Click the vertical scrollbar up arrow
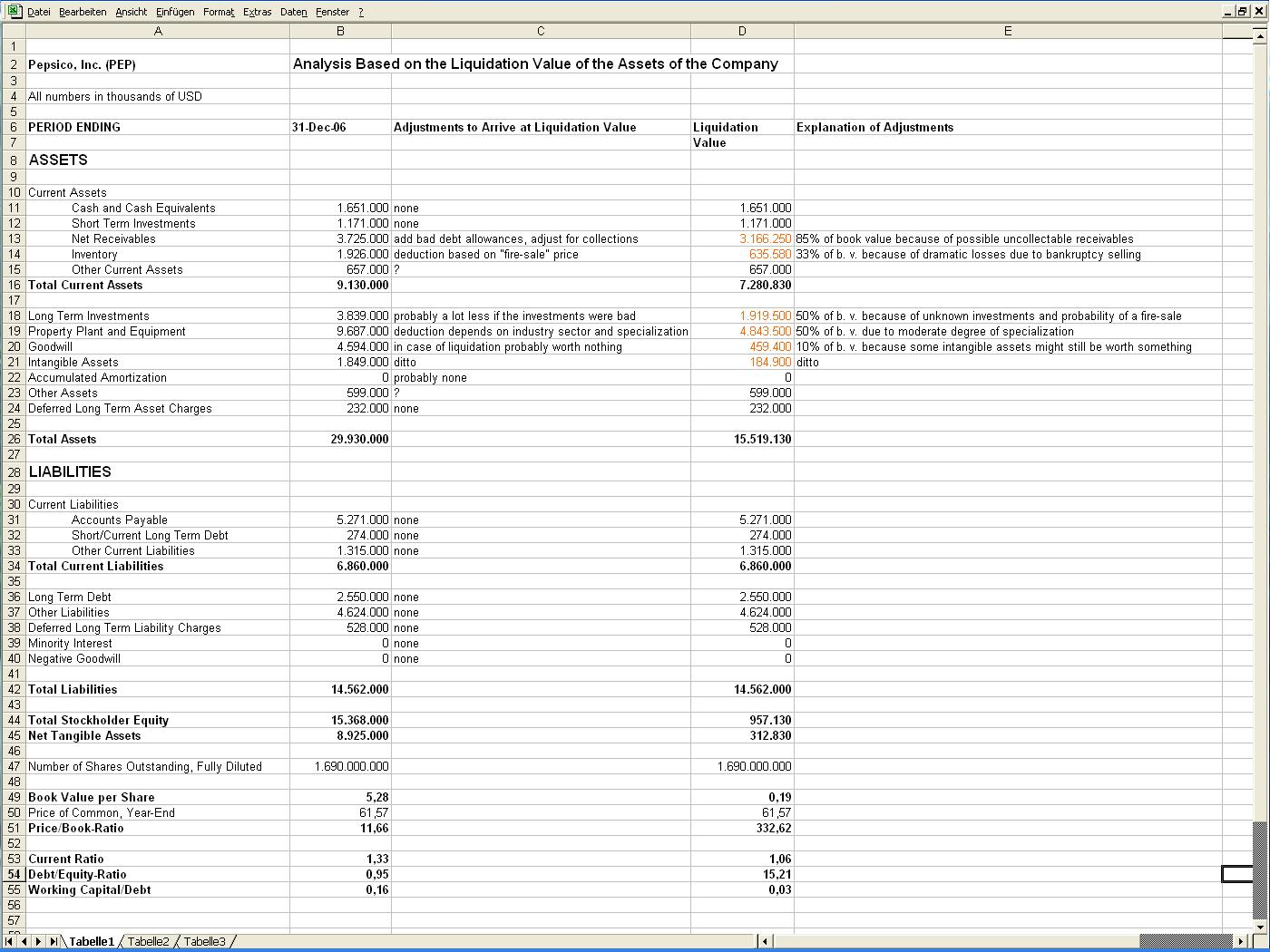 pos(1259,36)
